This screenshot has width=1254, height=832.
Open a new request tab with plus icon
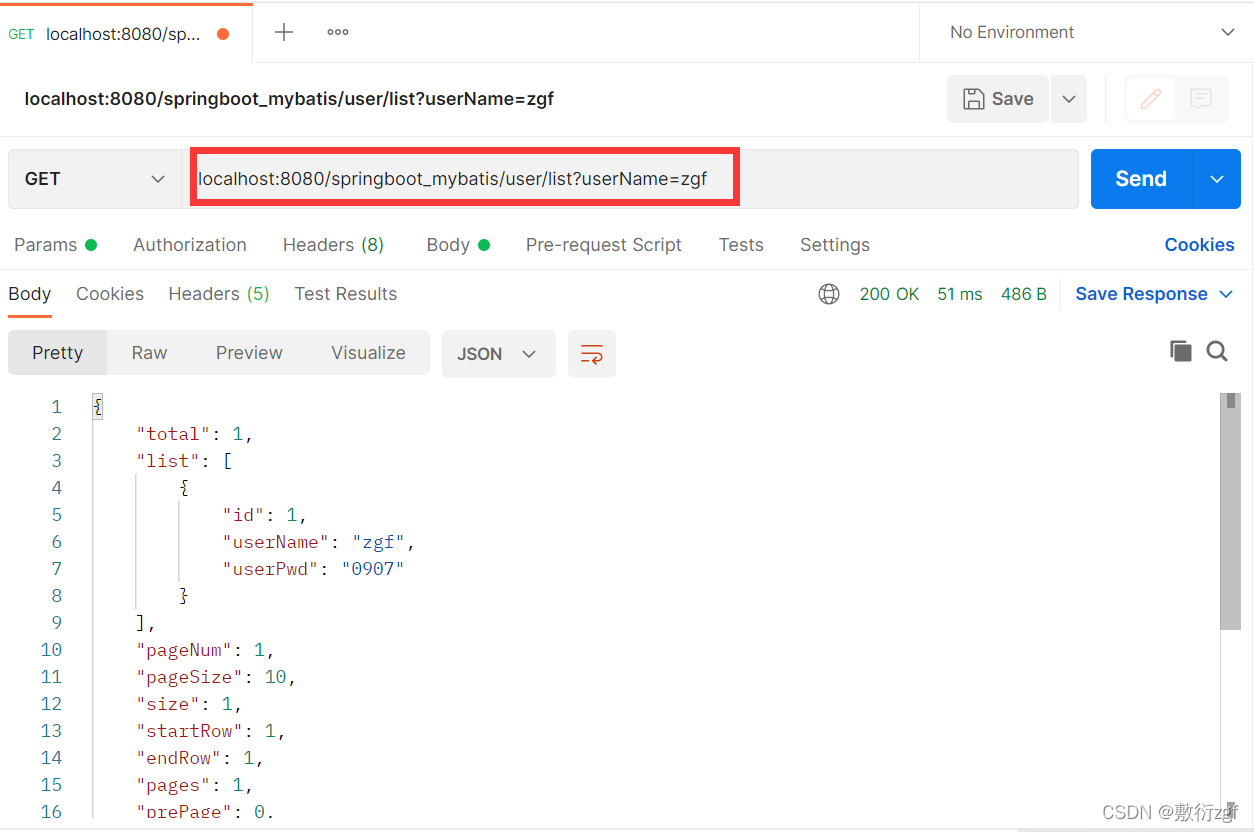pos(284,32)
